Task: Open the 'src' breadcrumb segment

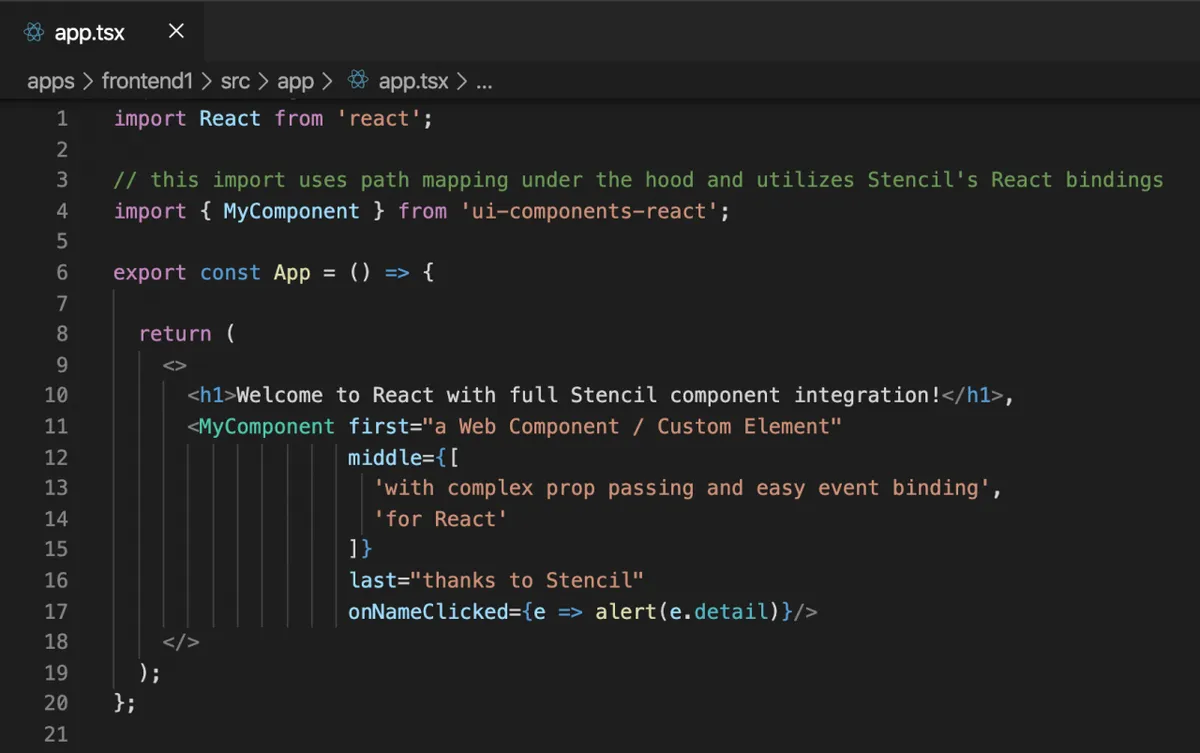Action: (235, 81)
